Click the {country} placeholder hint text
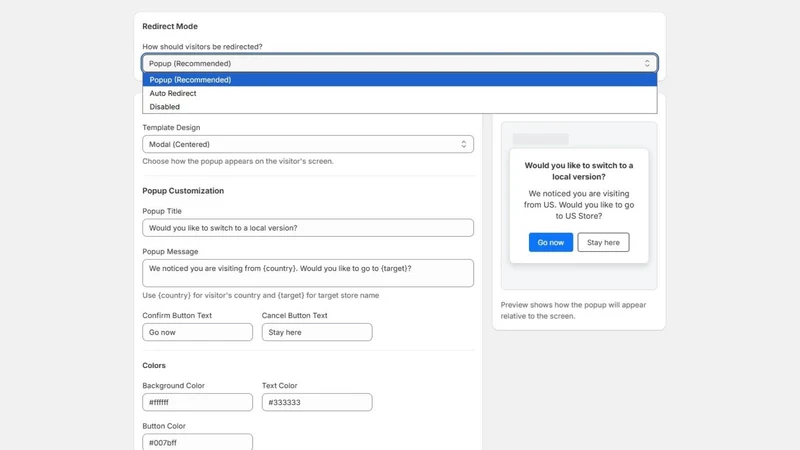The height and width of the screenshot is (450, 800). [261, 295]
